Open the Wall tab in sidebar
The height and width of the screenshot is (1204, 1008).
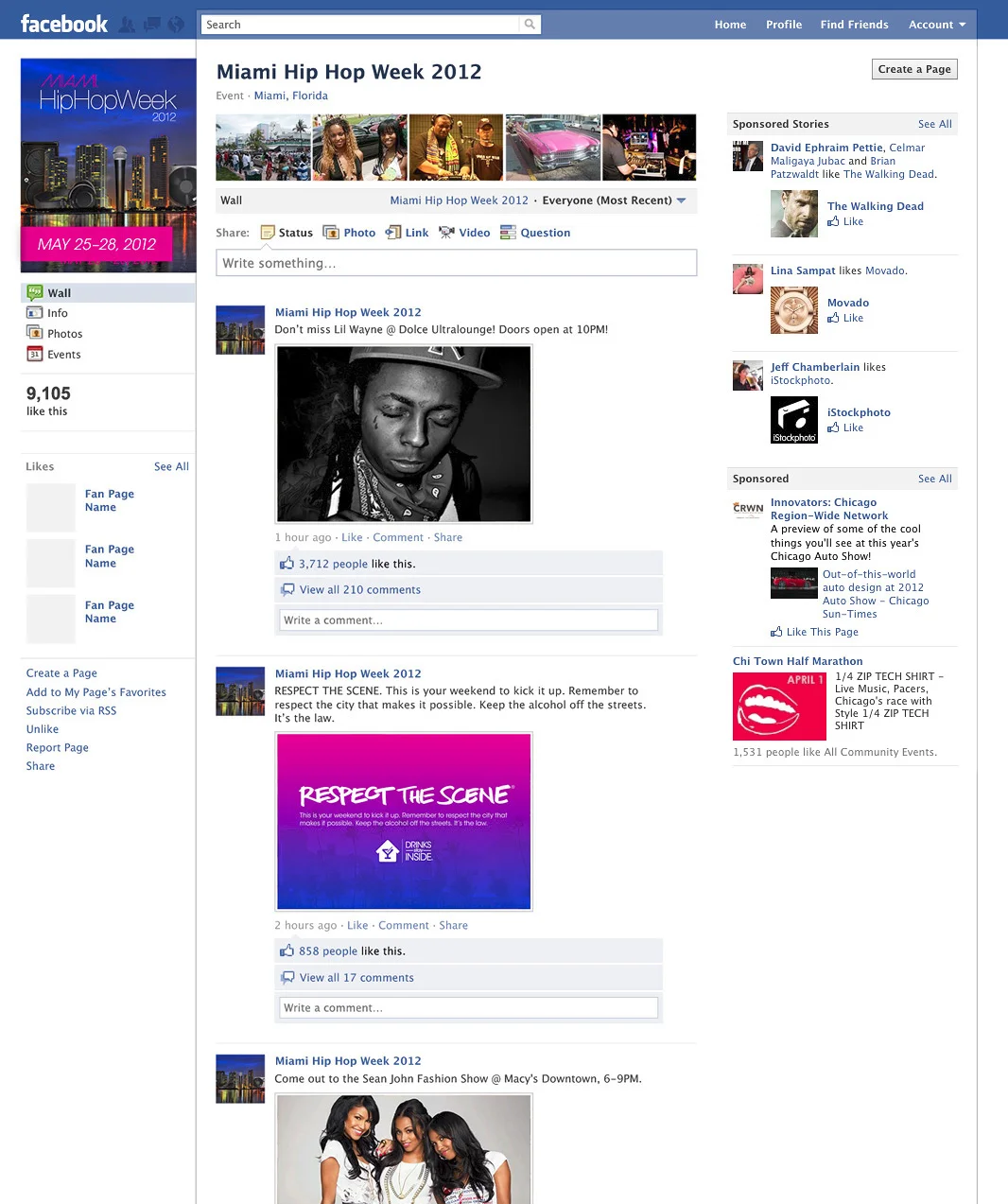tap(108, 293)
